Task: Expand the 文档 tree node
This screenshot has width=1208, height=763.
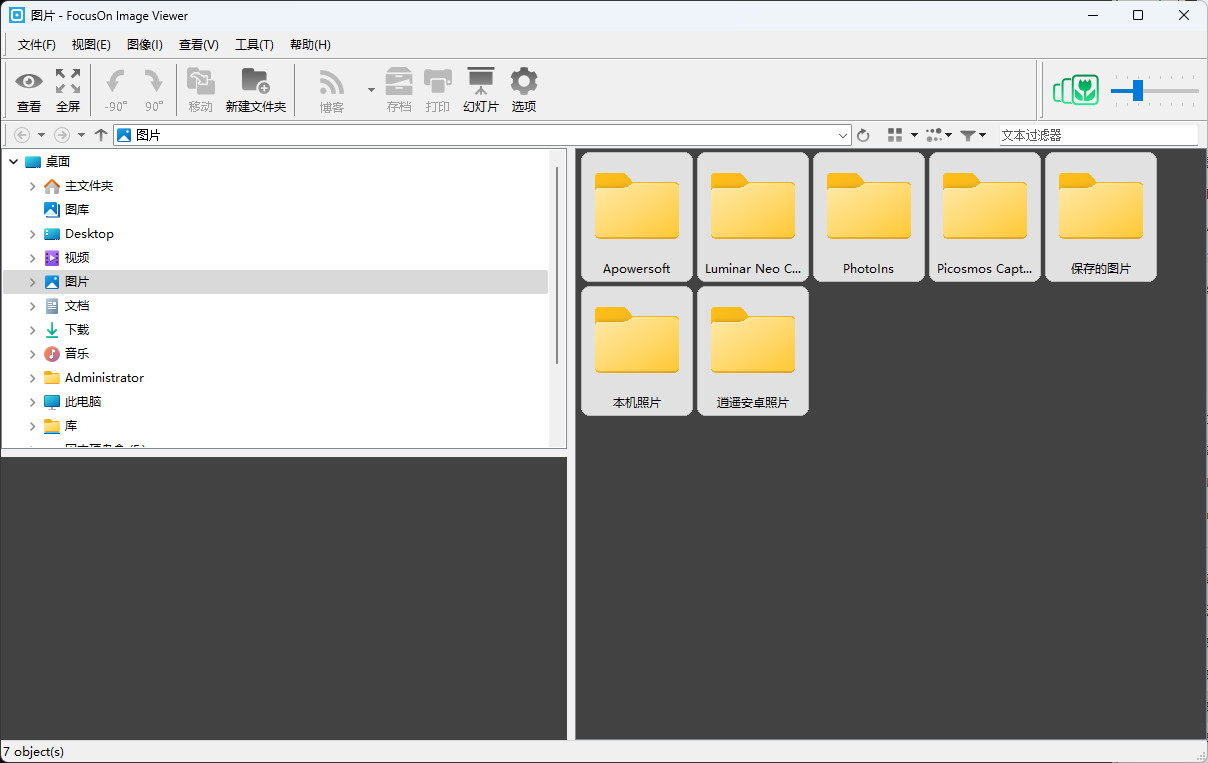Action: coord(32,306)
